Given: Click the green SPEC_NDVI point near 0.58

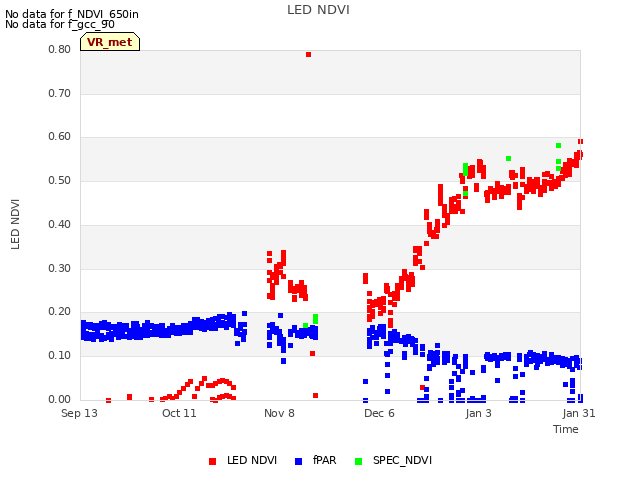Looking at the screenshot, I should [558, 146].
